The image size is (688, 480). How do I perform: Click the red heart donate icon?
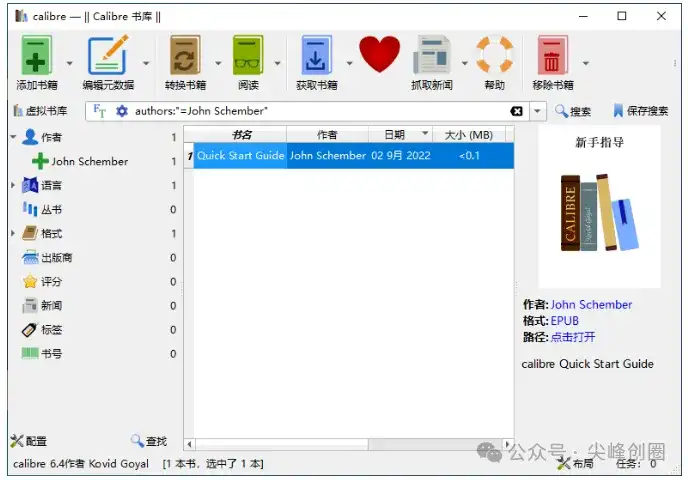[x=380, y=54]
